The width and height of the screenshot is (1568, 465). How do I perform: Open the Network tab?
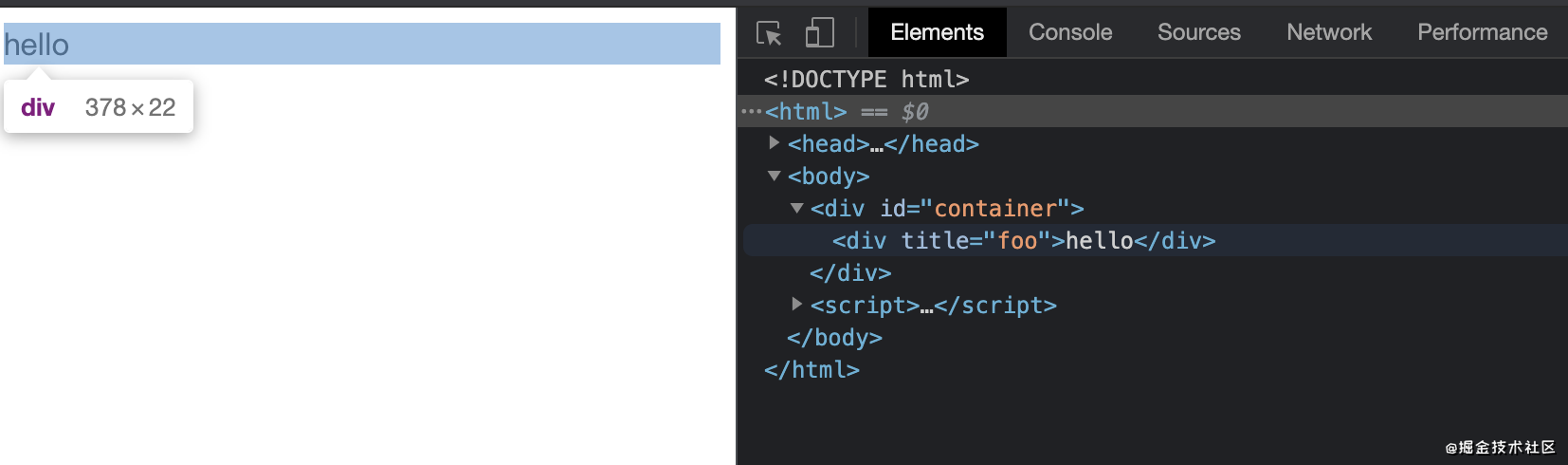tap(1328, 32)
